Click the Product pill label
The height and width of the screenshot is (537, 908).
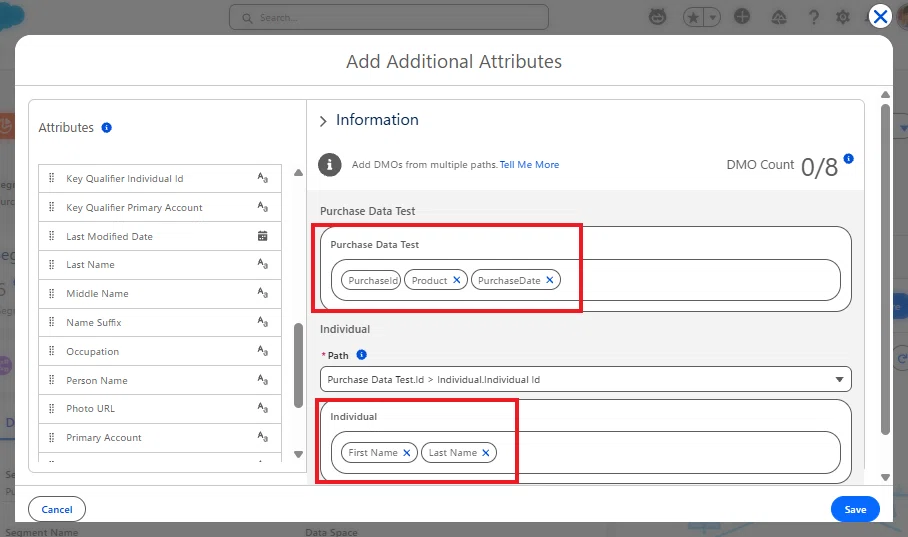click(429, 280)
